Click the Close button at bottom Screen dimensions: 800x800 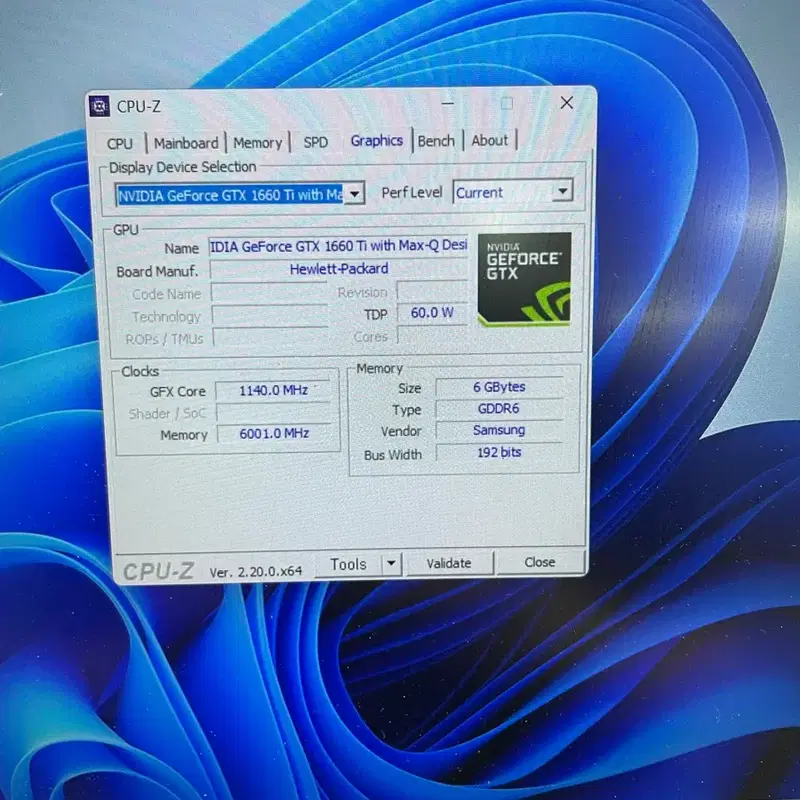540,562
